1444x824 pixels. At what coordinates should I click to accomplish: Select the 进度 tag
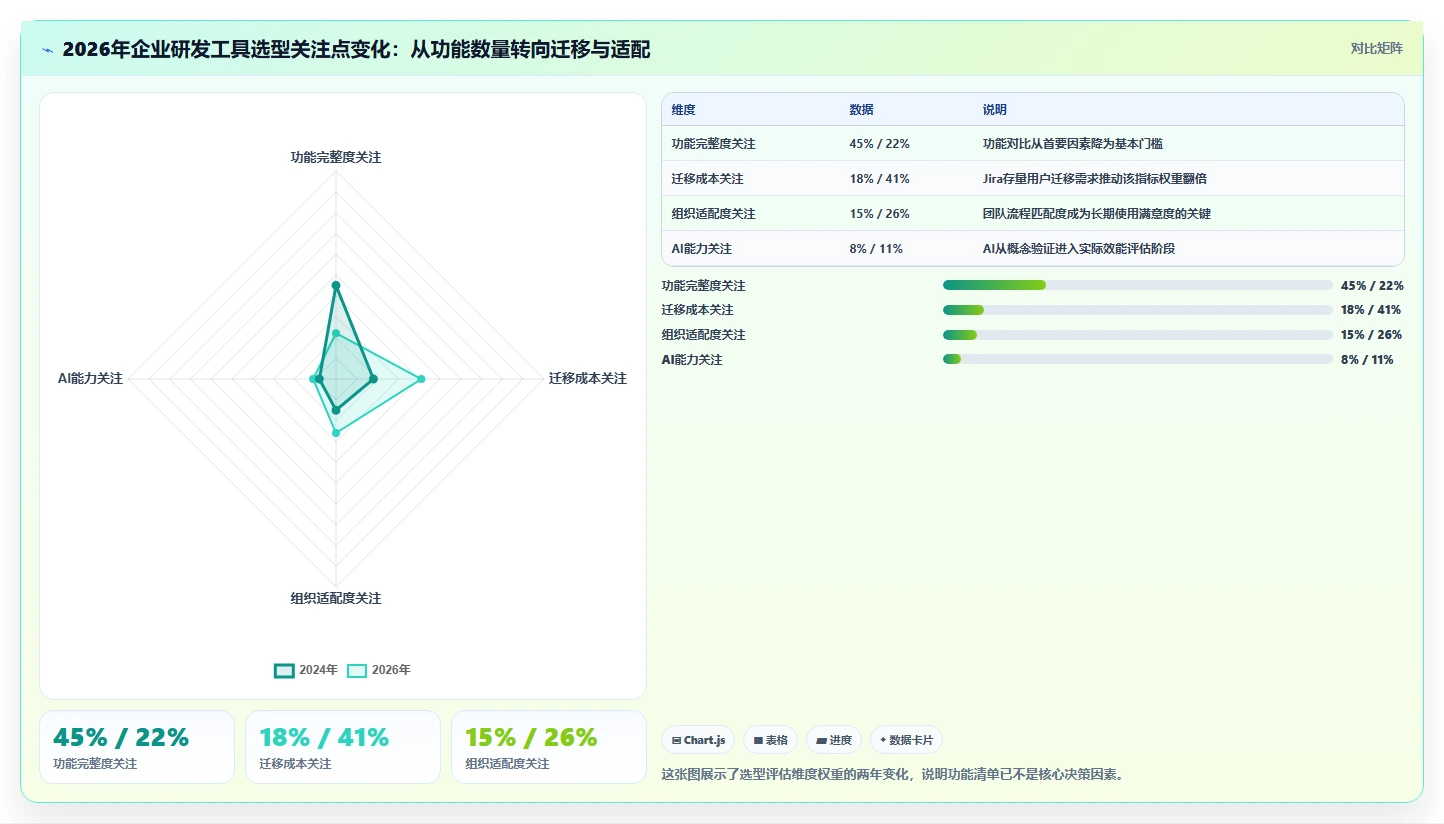[834, 740]
